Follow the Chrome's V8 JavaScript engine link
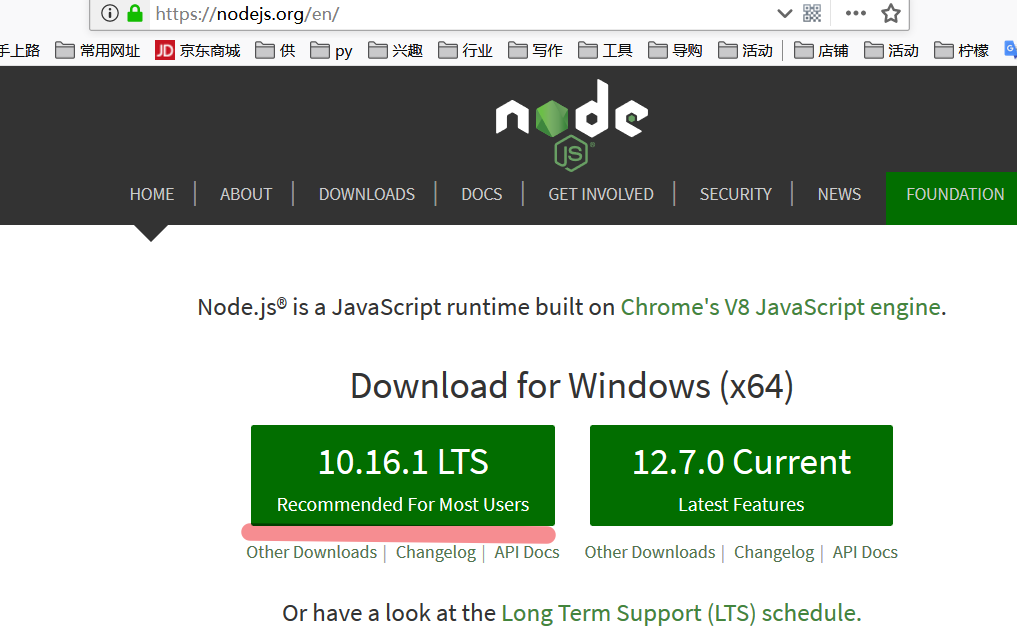The height and width of the screenshot is (642, 1017). click(x=780, y=307)
